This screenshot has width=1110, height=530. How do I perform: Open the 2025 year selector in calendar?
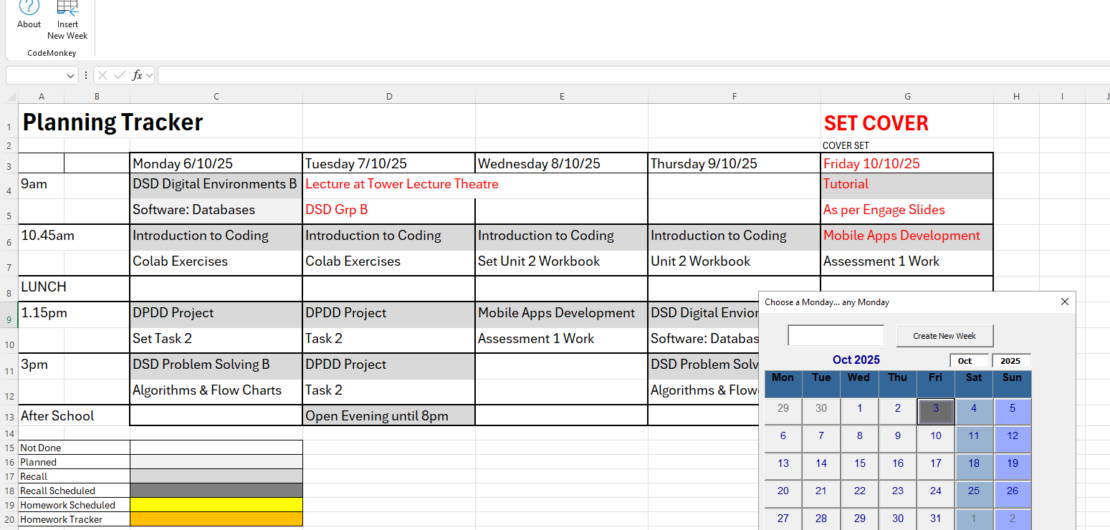[x=1010, y=360]
